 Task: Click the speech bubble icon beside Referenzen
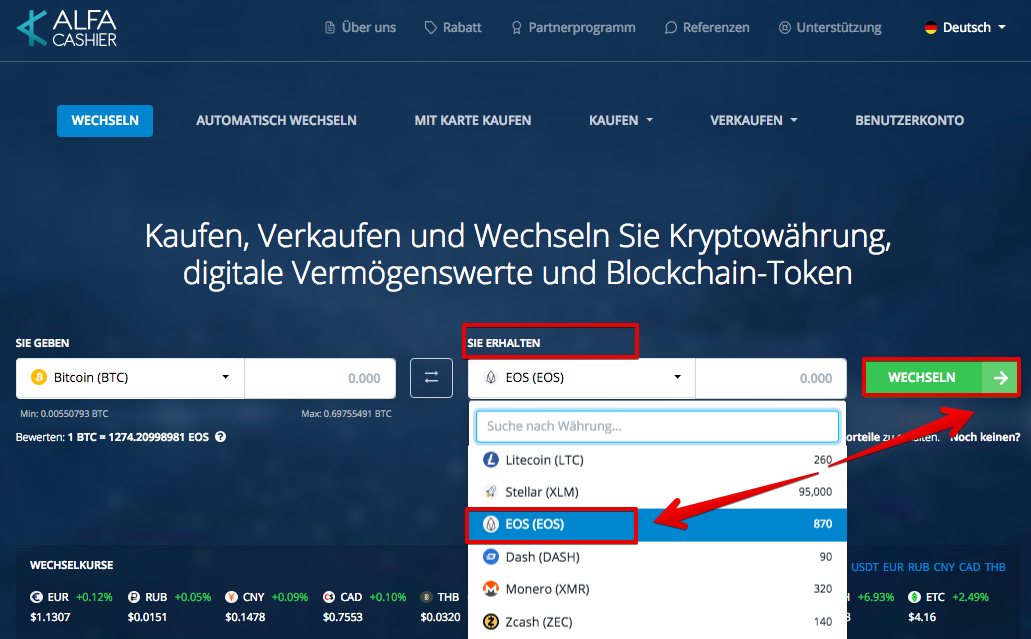pyautogui.click(x=670, y=28)
